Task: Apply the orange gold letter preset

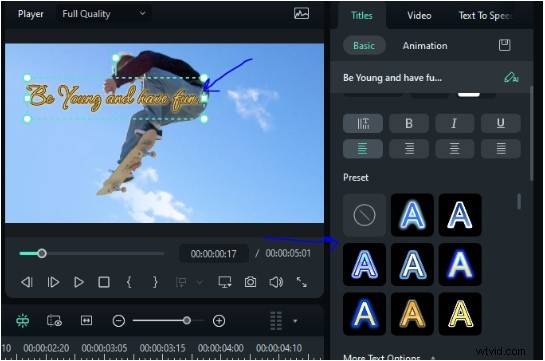Action: coord(412,314)
